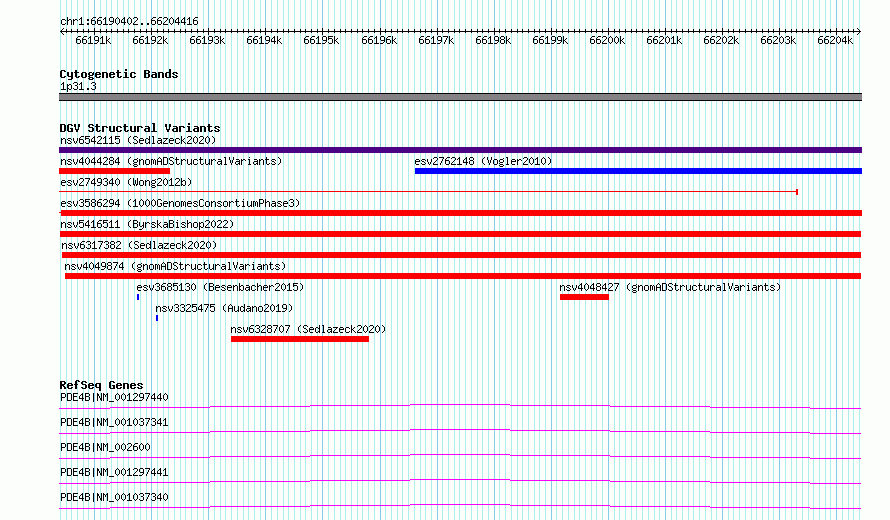Click the RefSeq Genes track title

click(x=101, y=385)
